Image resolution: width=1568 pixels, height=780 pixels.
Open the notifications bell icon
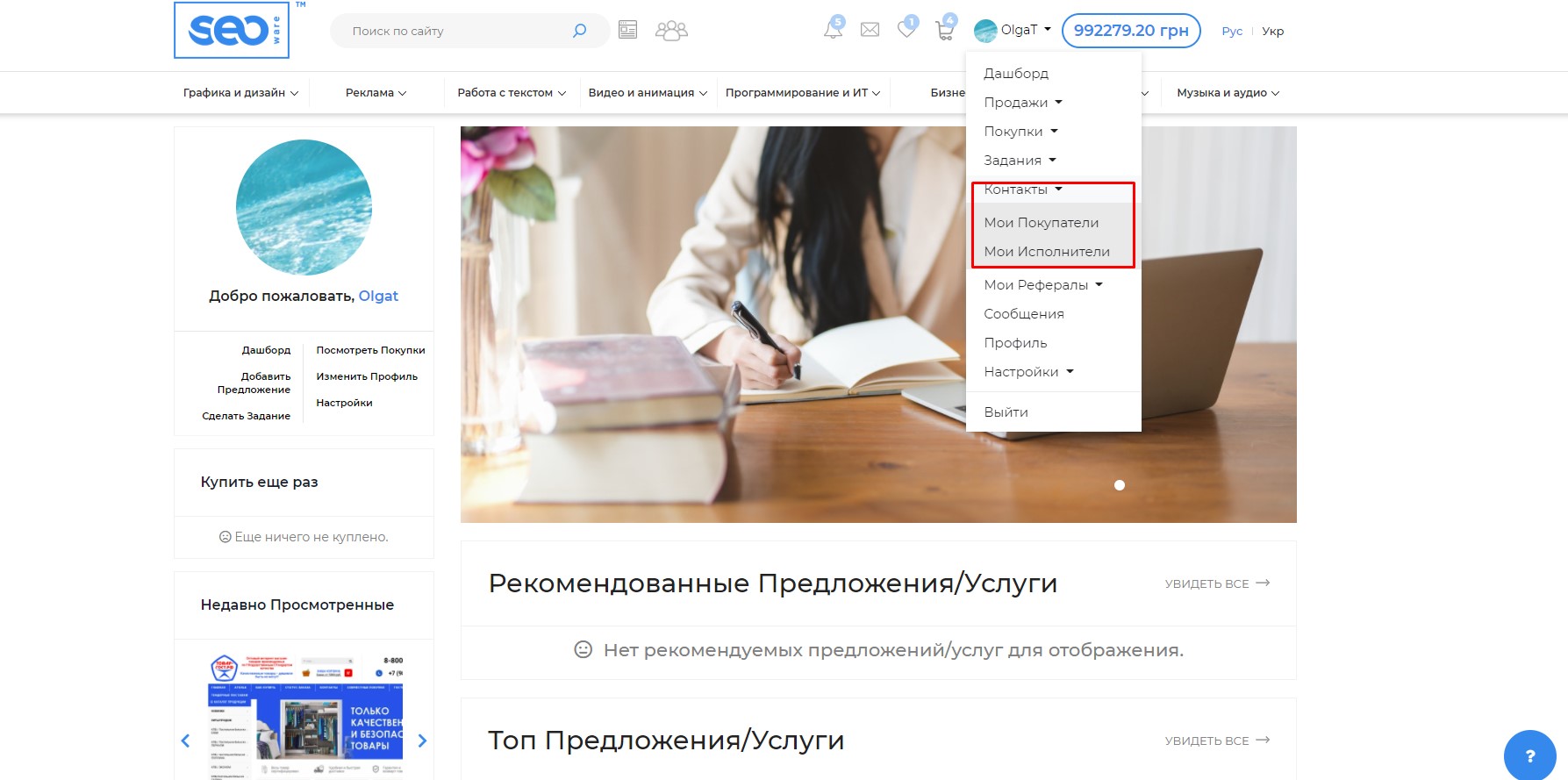click(x=833, y=30)
